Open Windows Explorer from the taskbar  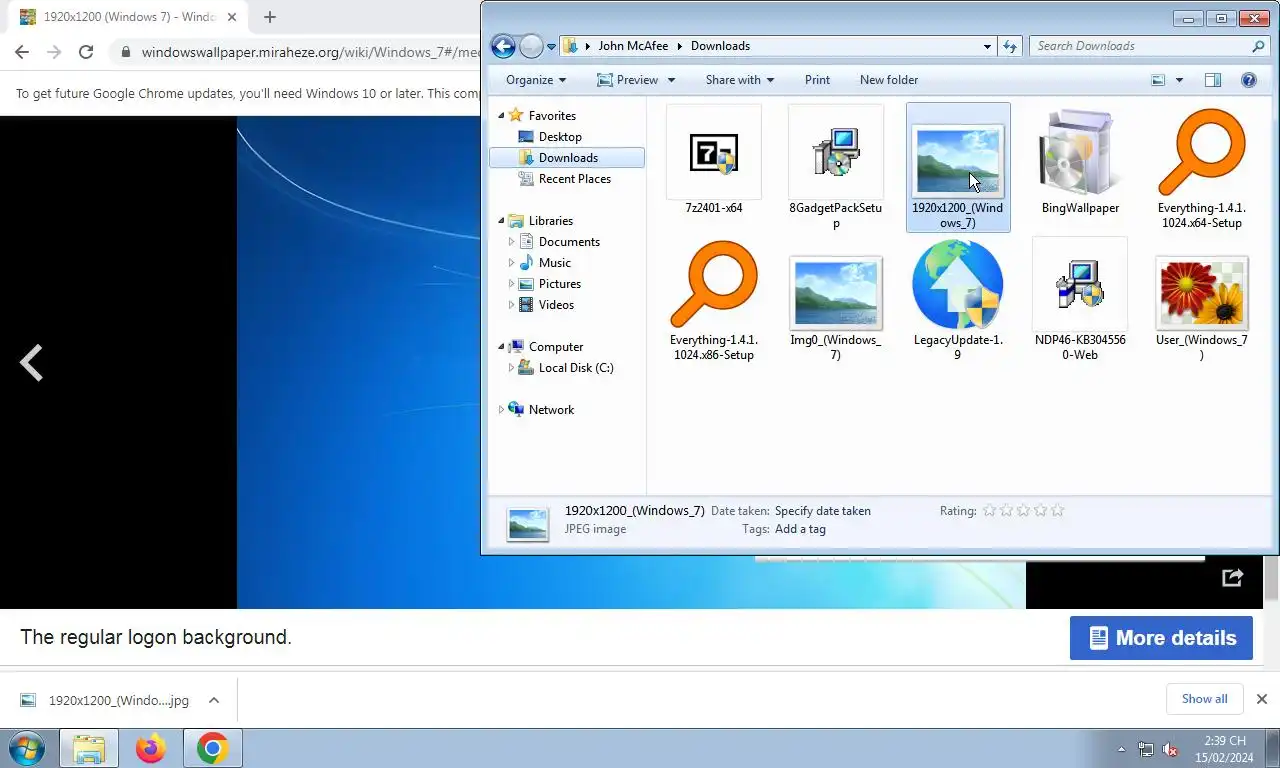[x=89, y=748]
